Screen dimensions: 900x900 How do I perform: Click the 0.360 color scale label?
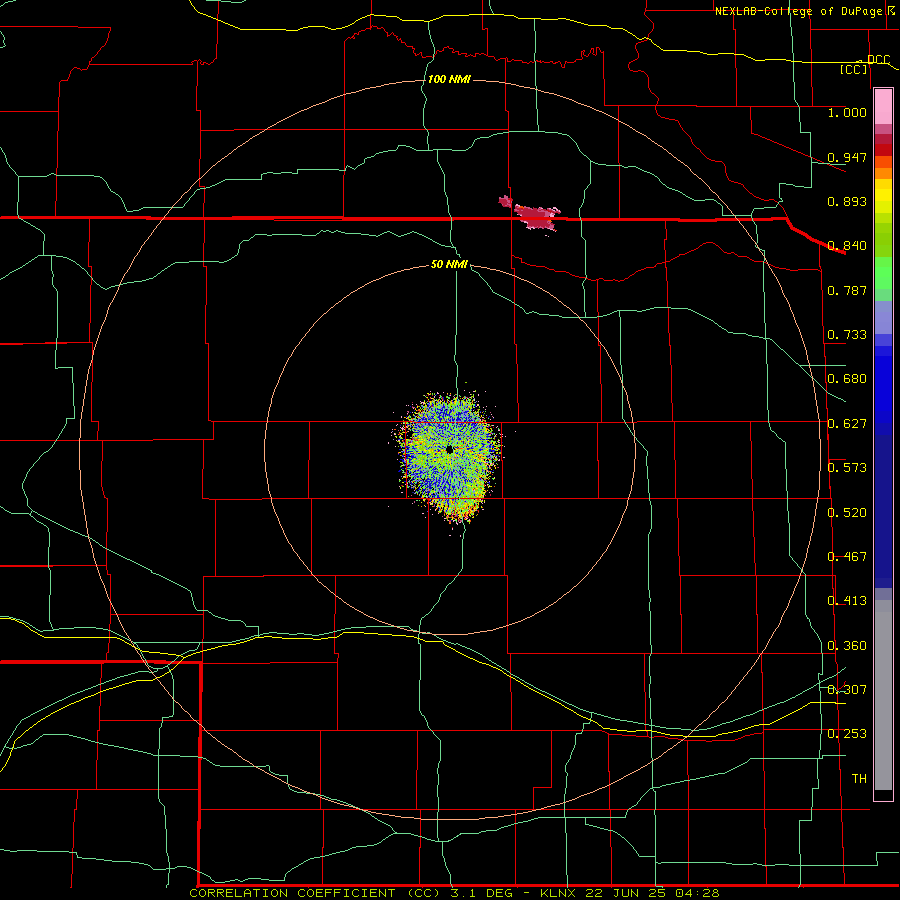847,646
